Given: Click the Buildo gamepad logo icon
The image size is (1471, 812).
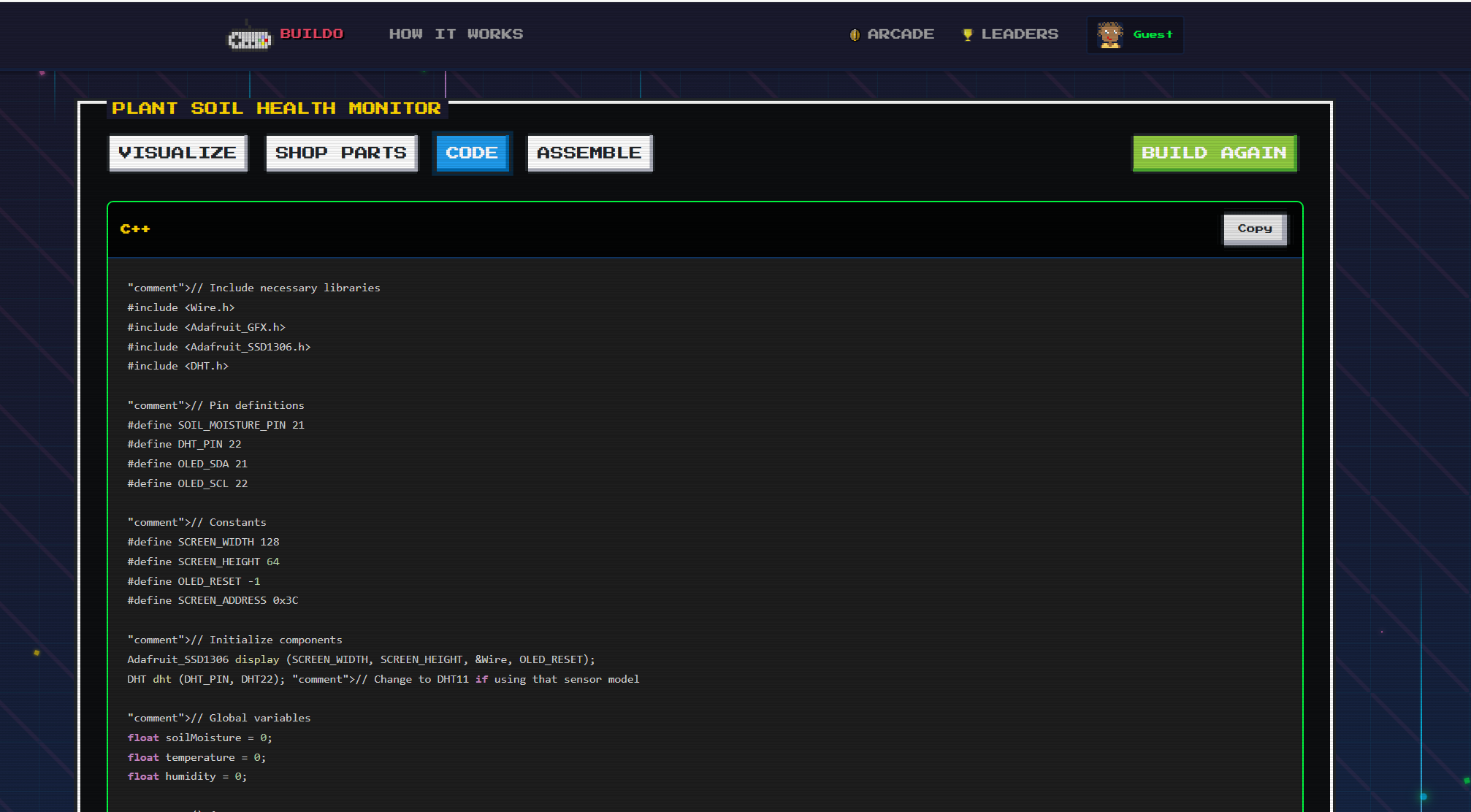Looking at the screenshot, I should pos(249,38).
